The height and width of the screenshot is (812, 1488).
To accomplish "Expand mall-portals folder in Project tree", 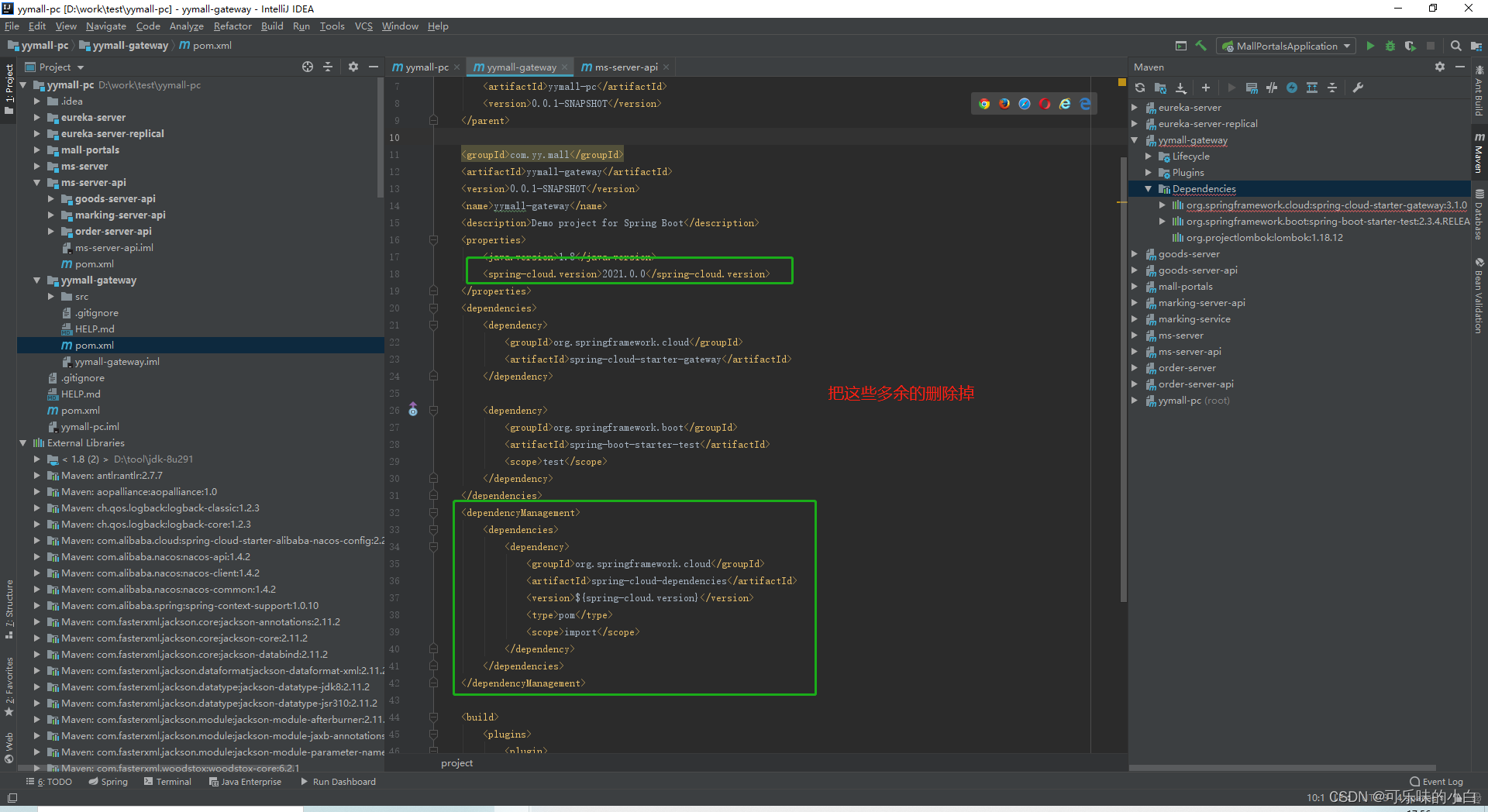I will (36, 150).
